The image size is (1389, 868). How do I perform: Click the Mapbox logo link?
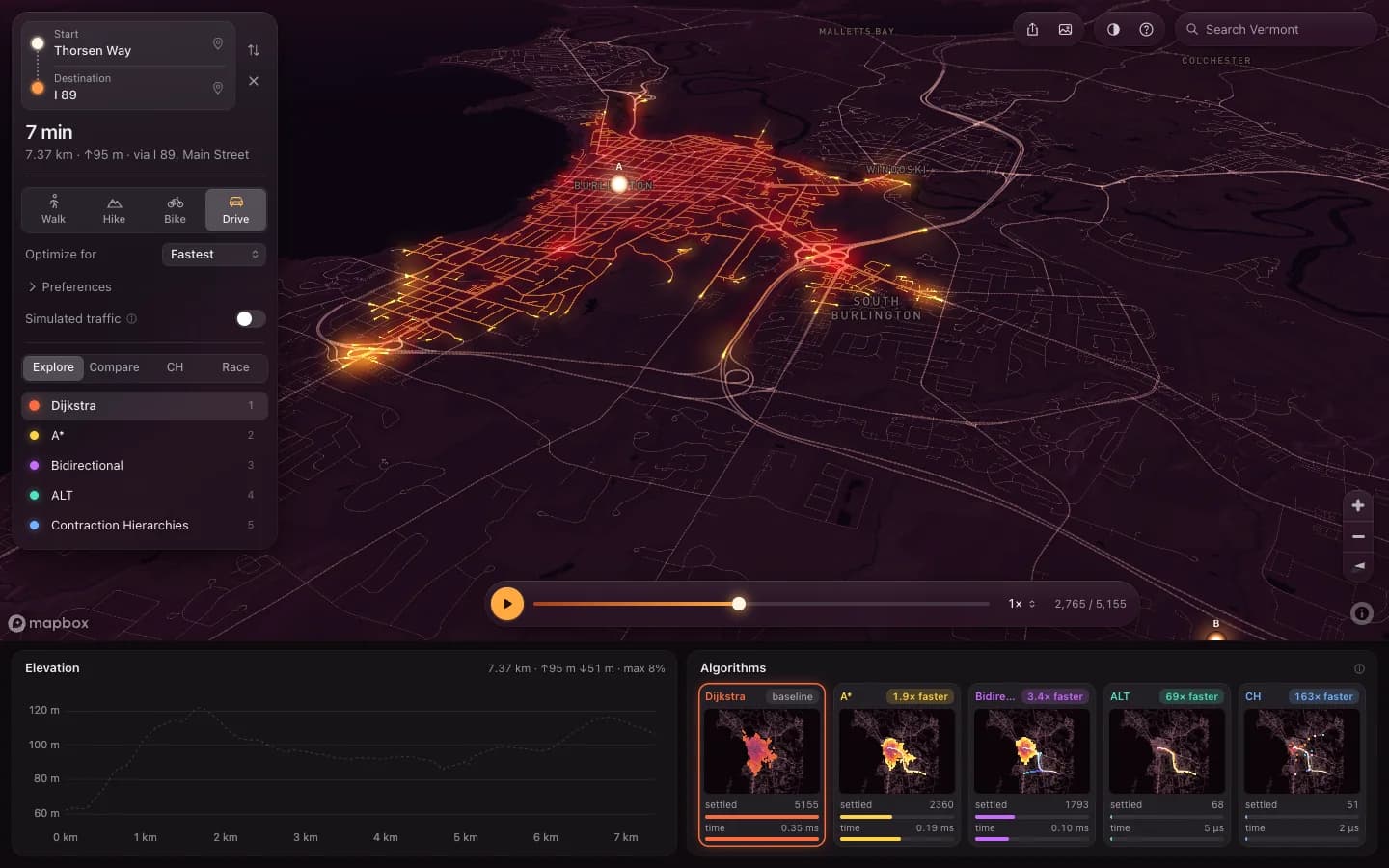pyautogui.click(x=49, y=623)
